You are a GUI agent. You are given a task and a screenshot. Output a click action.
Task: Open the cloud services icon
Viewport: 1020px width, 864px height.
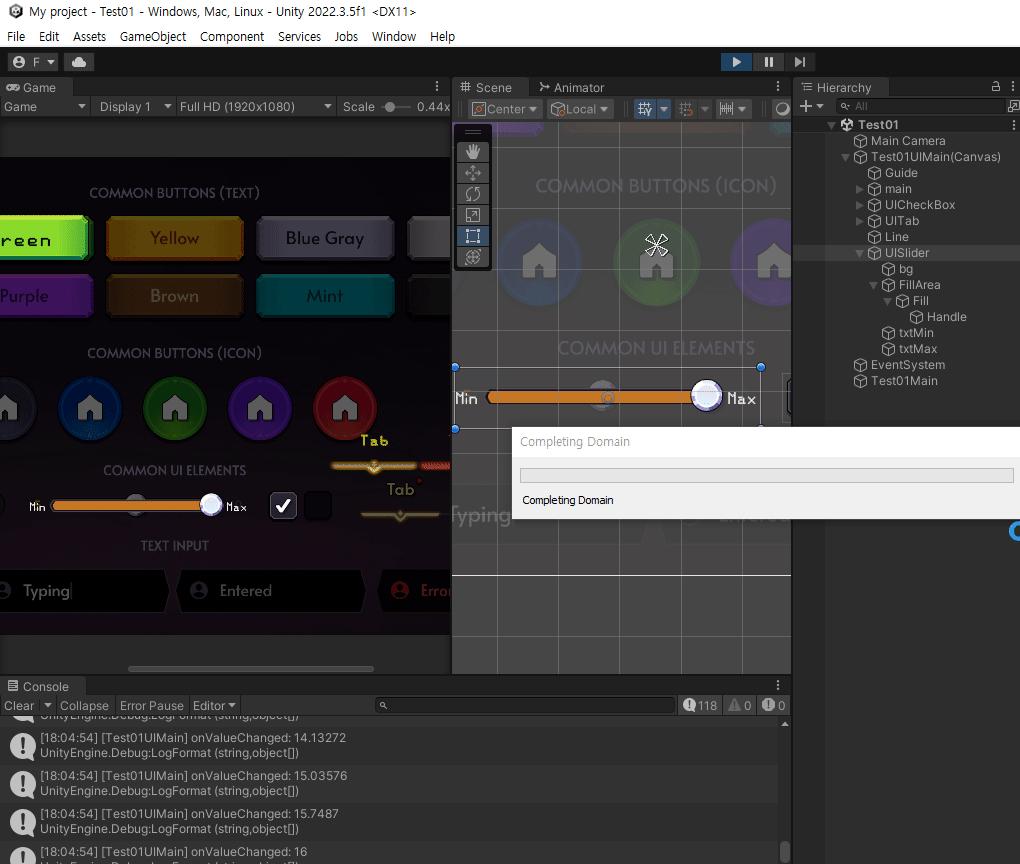click(x=79, y=62)
